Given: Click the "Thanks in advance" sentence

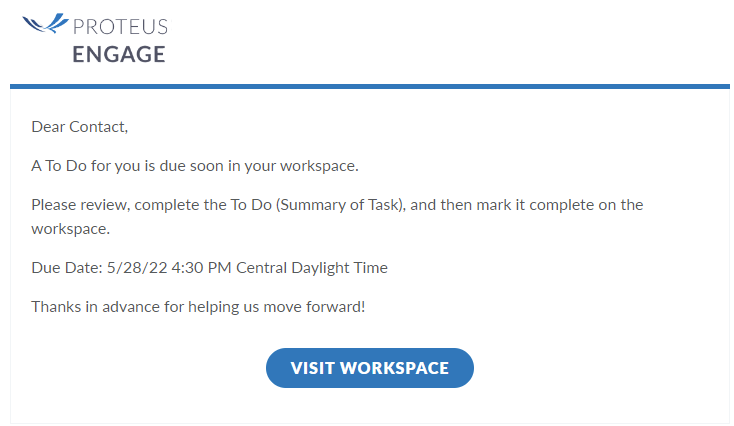Looking at the screenshot, I should [x=198, y=307].
